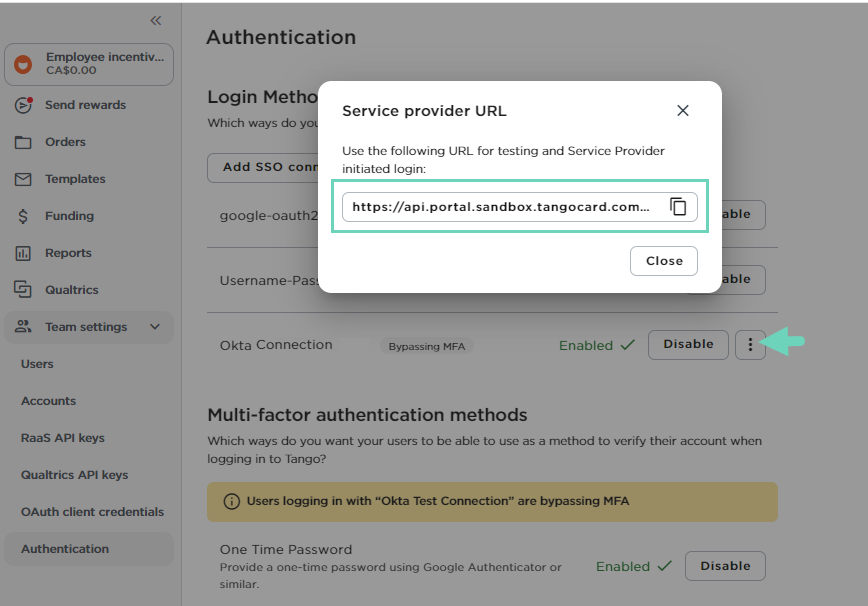Open Orders using the package icon
The width and height of the screenshot is (868, 606).
click(21, 142)
